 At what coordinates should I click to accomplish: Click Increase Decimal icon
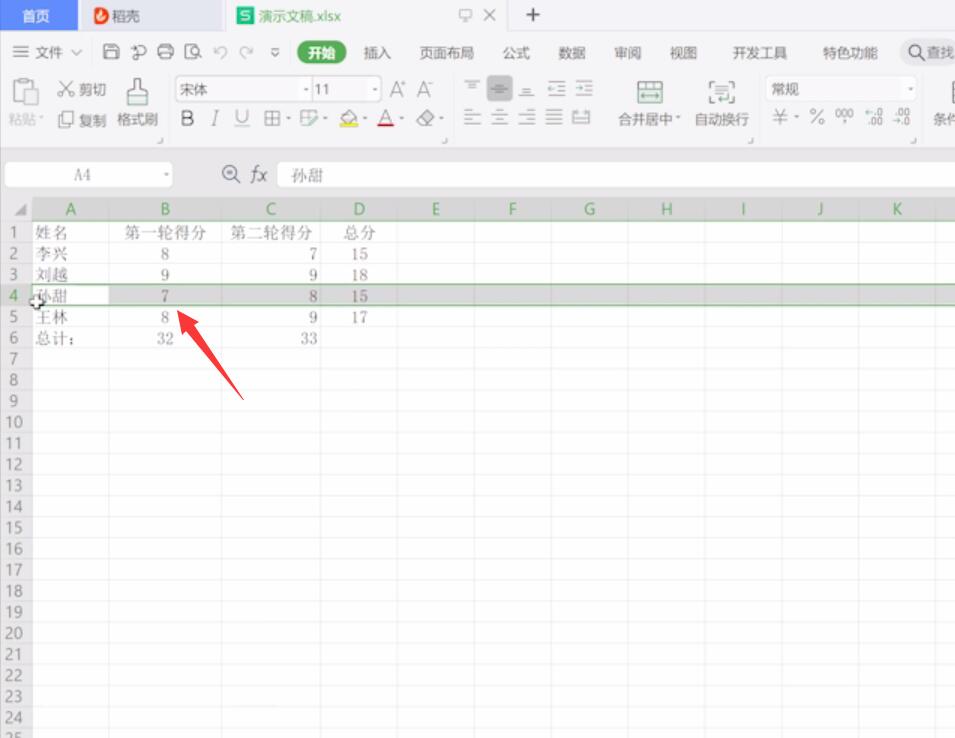(874, 116)
